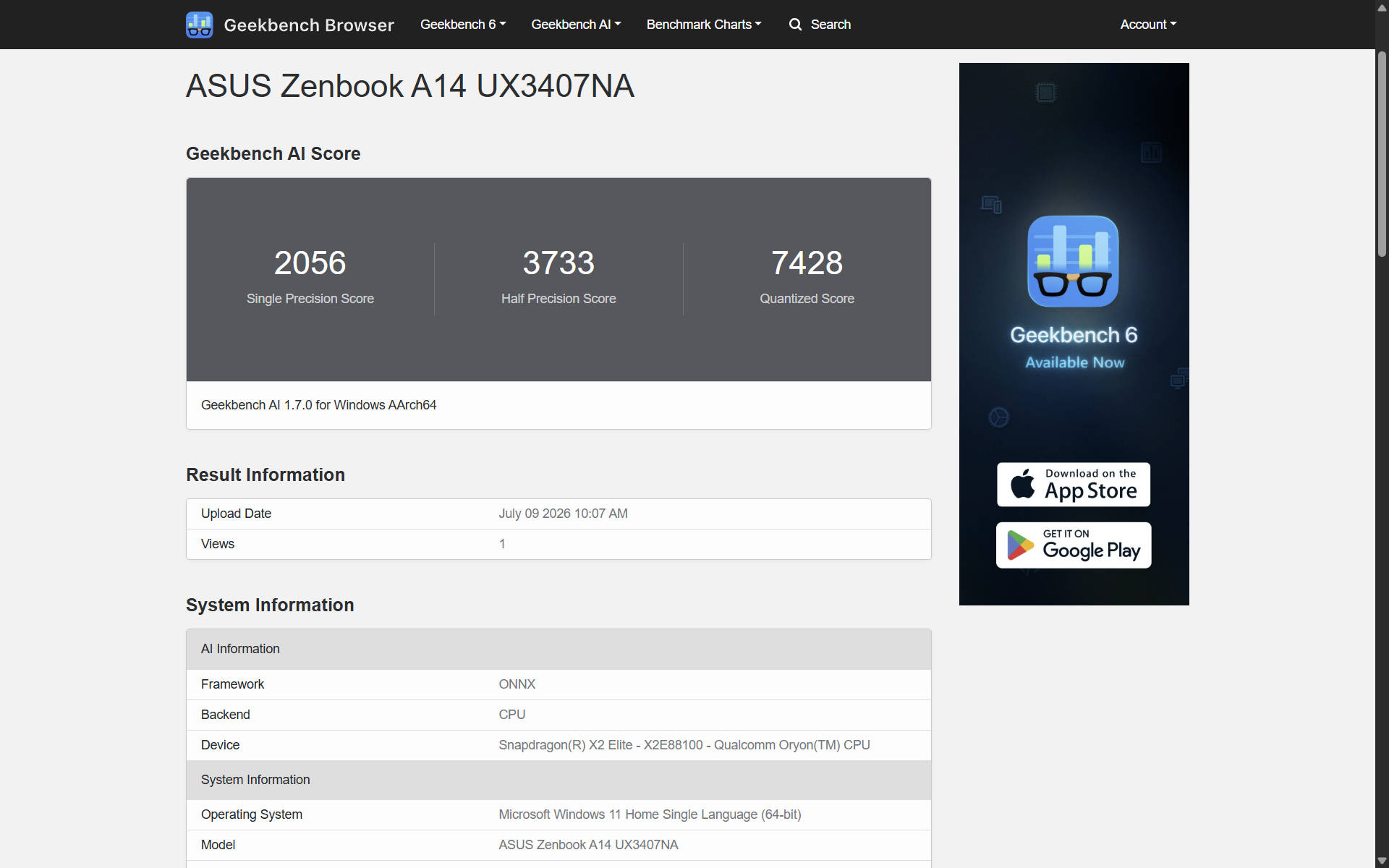The width and height of the screenshot is (1389, 868).
Task: Click the System Information table subheader row
Action: coord(558,780)
